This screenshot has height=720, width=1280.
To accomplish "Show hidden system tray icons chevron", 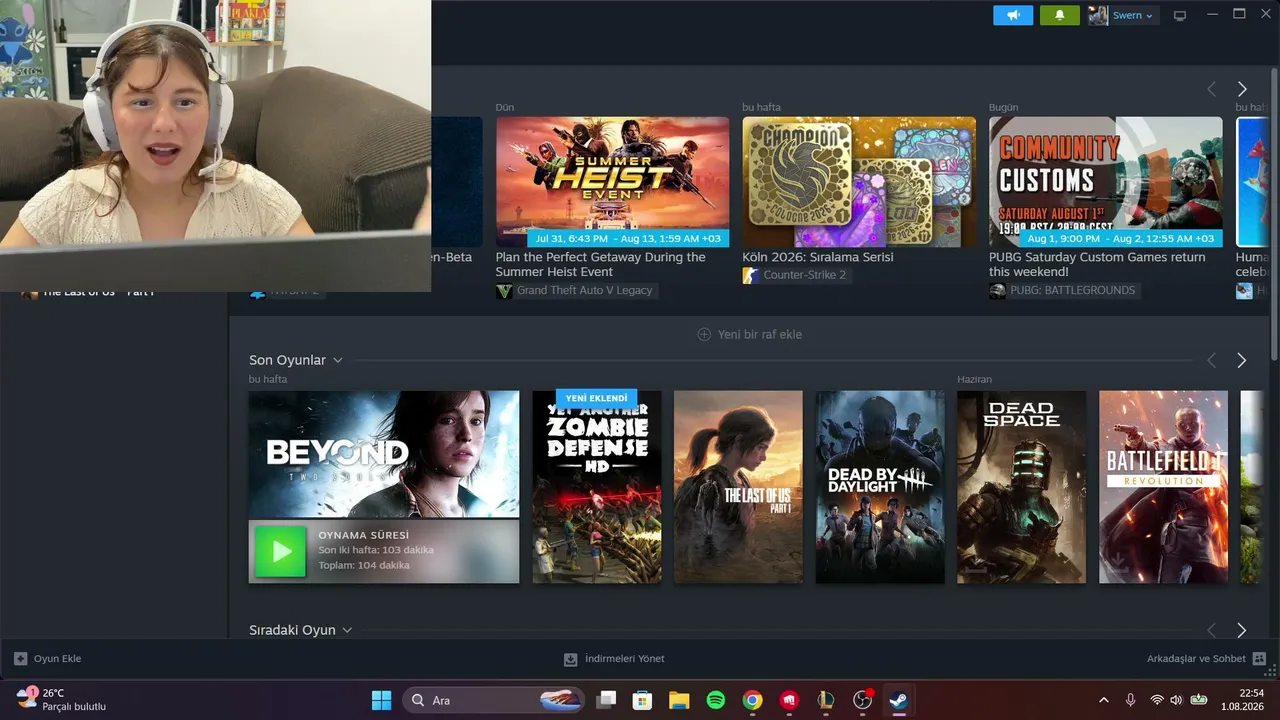I will 1104,700.
